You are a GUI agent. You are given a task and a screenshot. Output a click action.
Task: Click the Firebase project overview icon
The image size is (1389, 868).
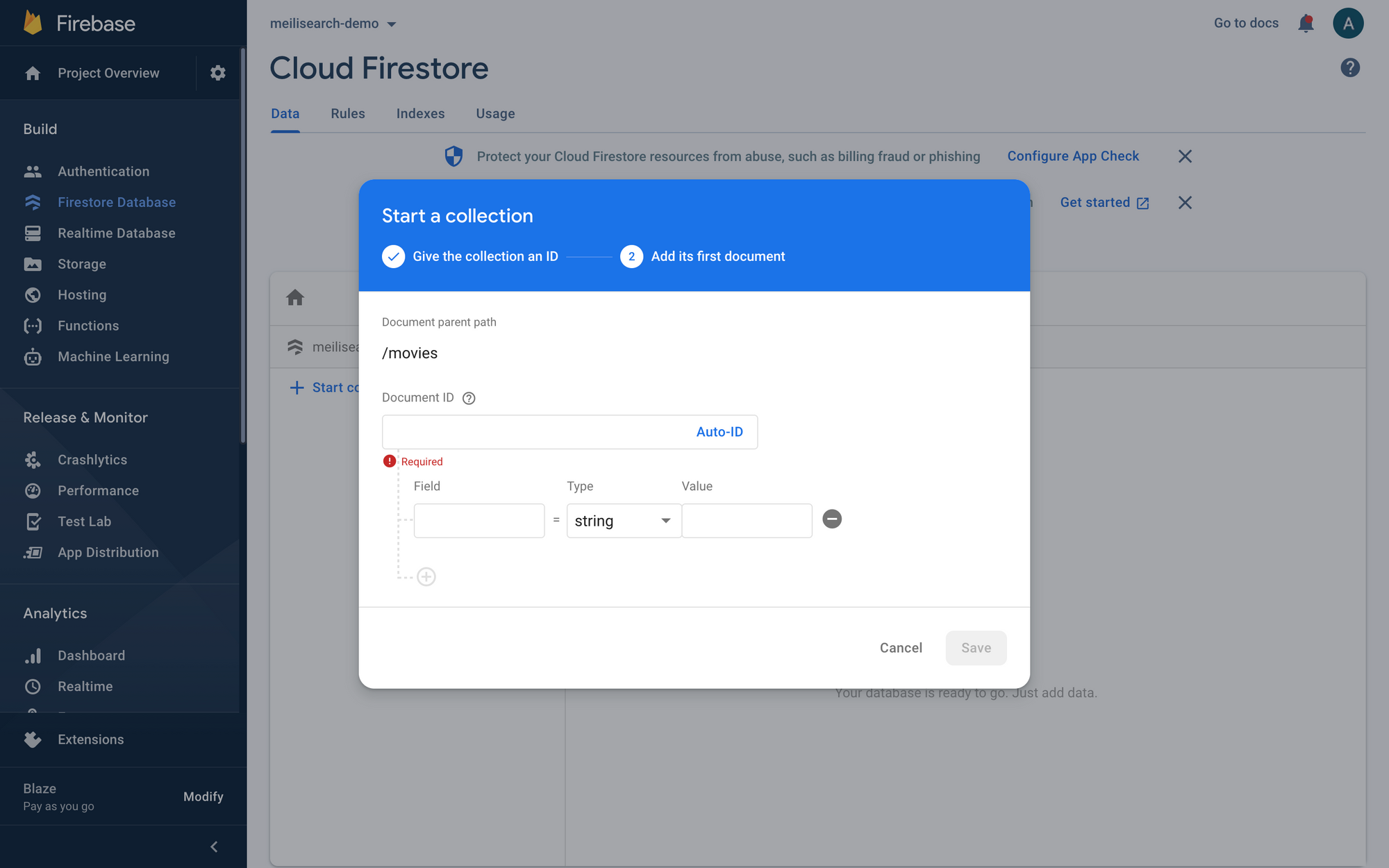coord(32,72)
